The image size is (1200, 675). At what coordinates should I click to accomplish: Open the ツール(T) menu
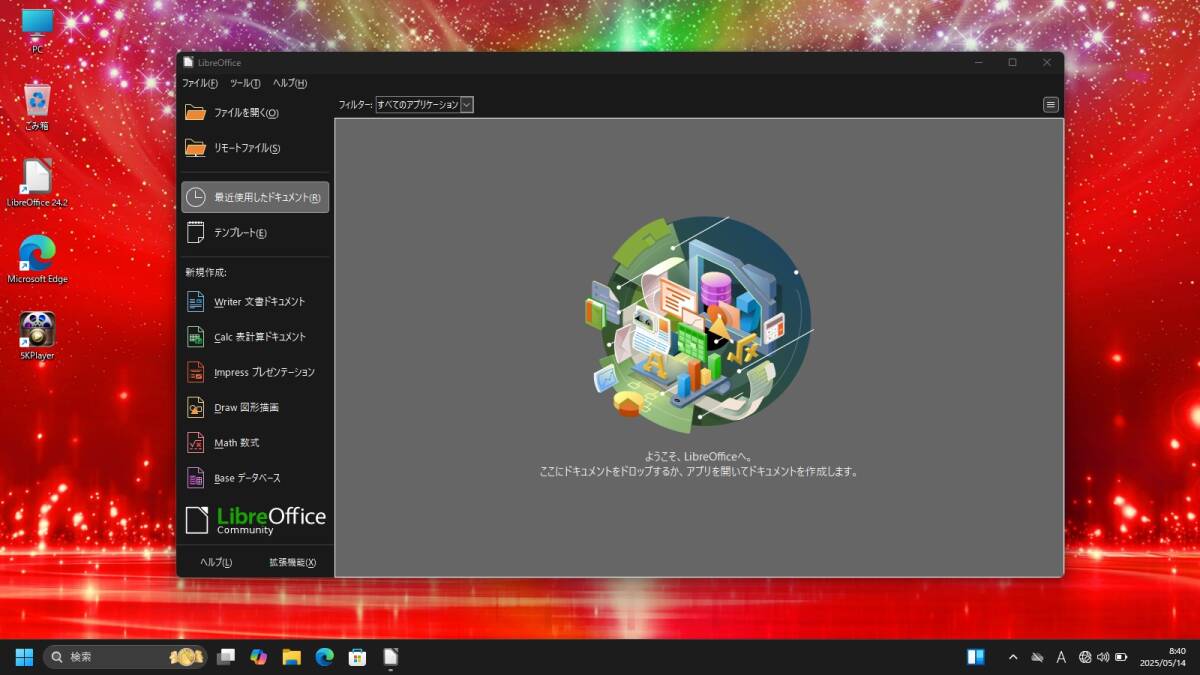[x=245, y=83]
